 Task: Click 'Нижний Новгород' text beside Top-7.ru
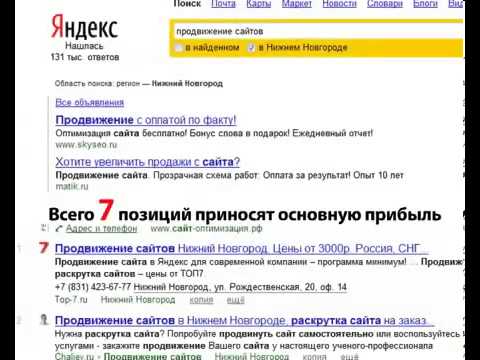[138, 300]
